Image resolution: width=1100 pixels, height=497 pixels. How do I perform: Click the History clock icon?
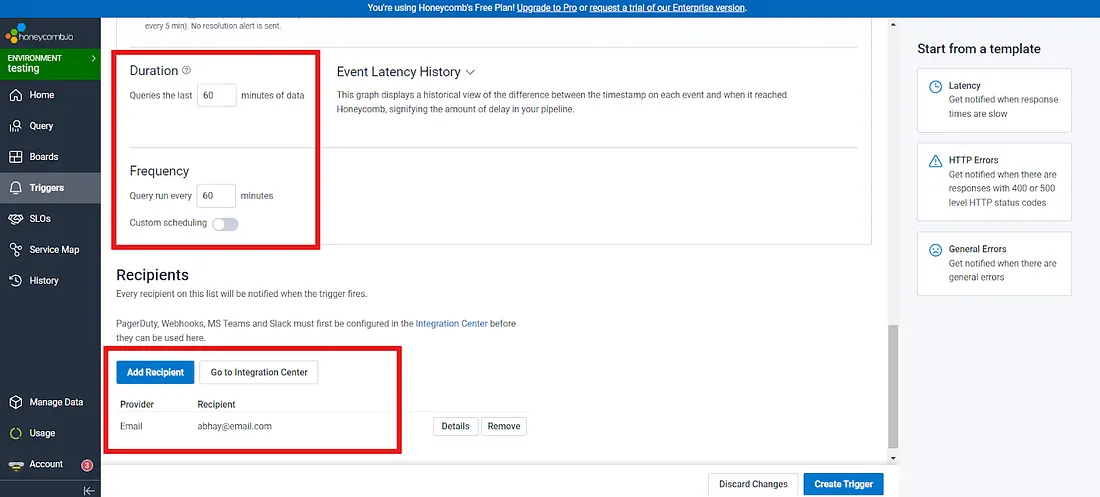[16, 281]
